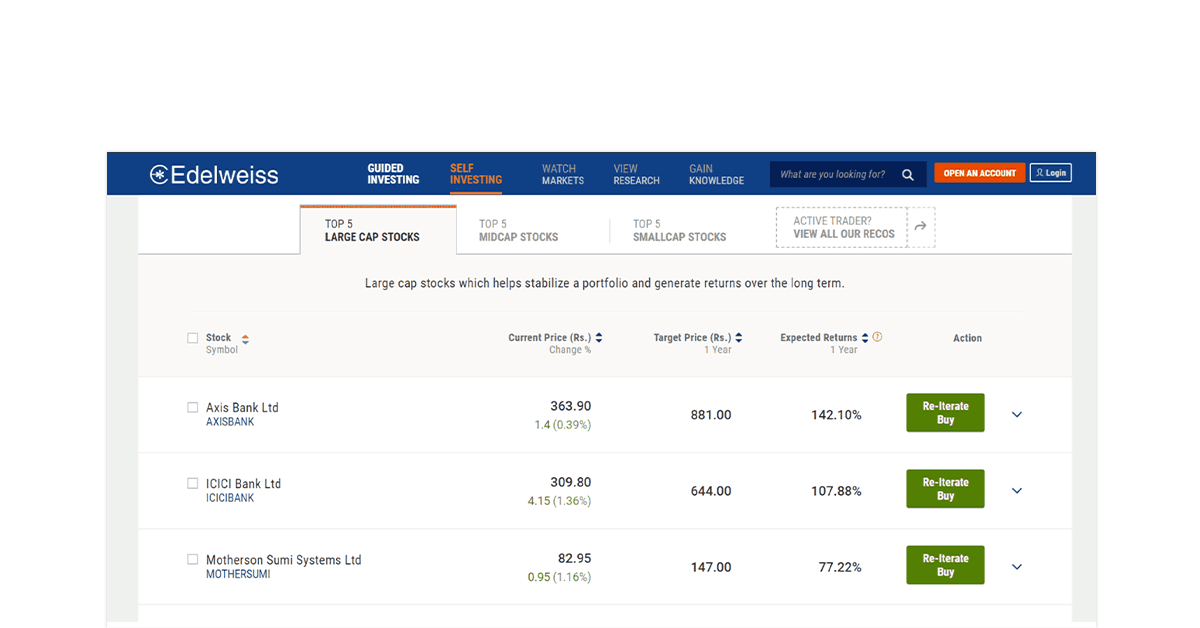Click the Current Price (Rs.) header label
Image resolution: width=1200 pixels, height=628 pixels.
tap(550, 338)
